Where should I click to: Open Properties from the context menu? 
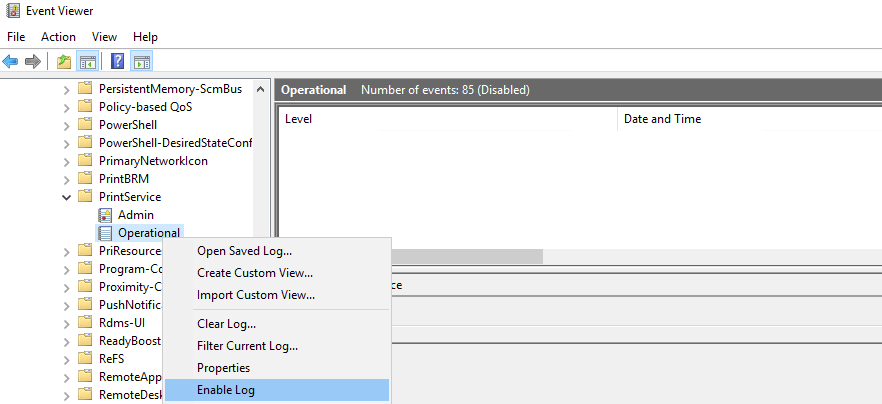point(223,368)
